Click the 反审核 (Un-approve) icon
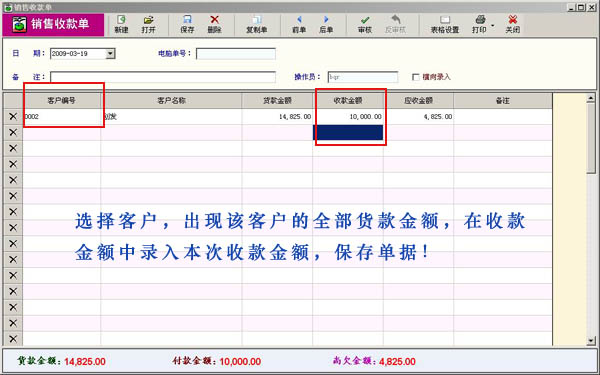The width and height of the screenshot is (600, 375). (395, 24)
